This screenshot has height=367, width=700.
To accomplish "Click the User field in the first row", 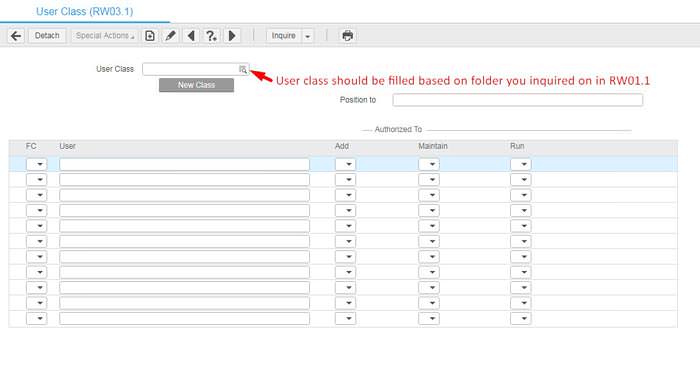I will pos(184,164).
